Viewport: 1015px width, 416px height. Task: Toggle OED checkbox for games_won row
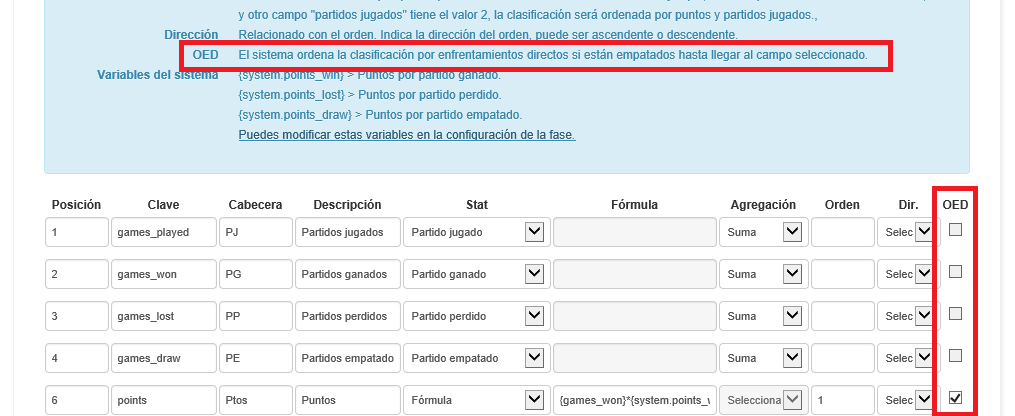[955, 272]
